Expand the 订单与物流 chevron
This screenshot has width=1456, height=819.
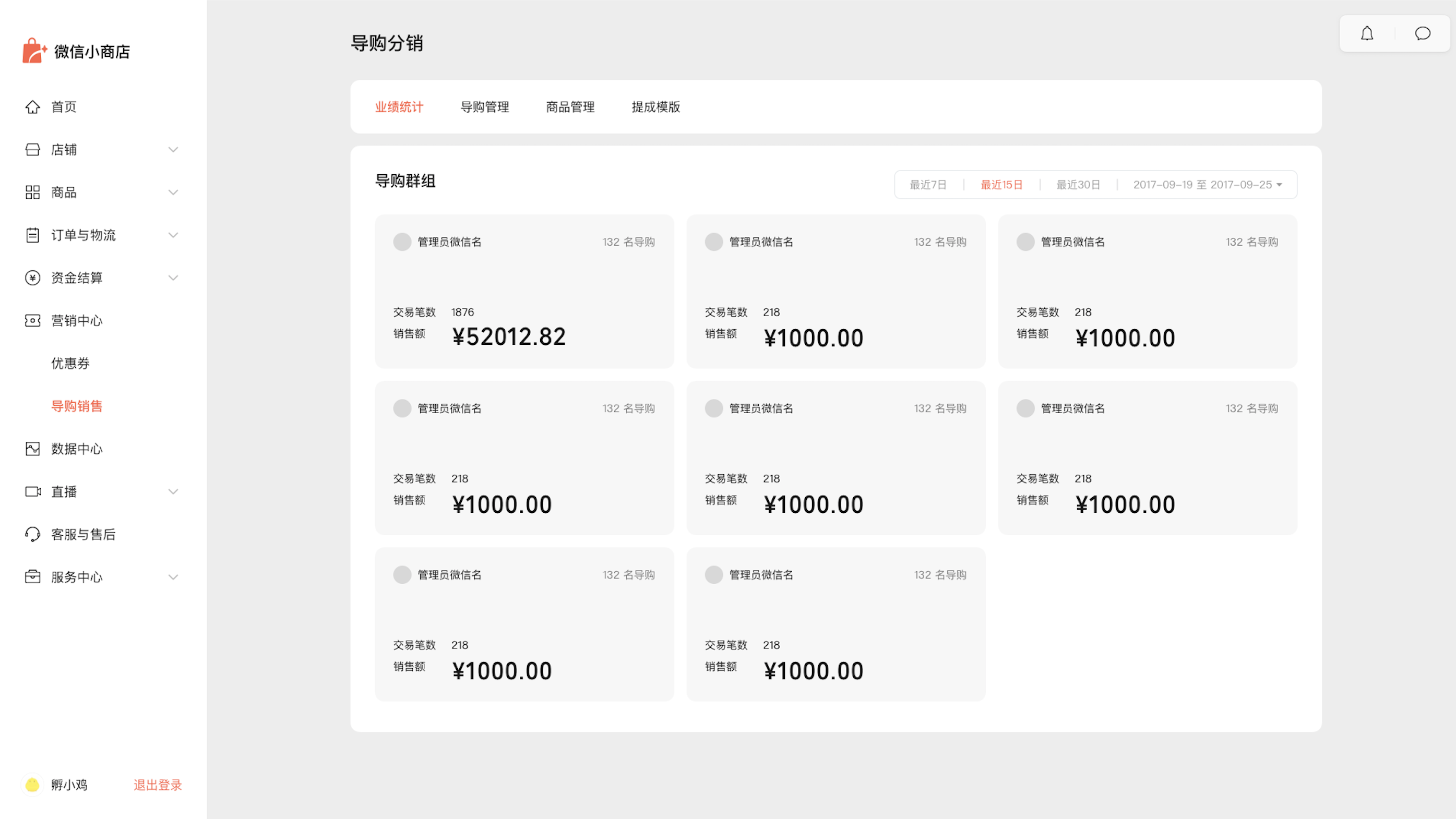173,235
